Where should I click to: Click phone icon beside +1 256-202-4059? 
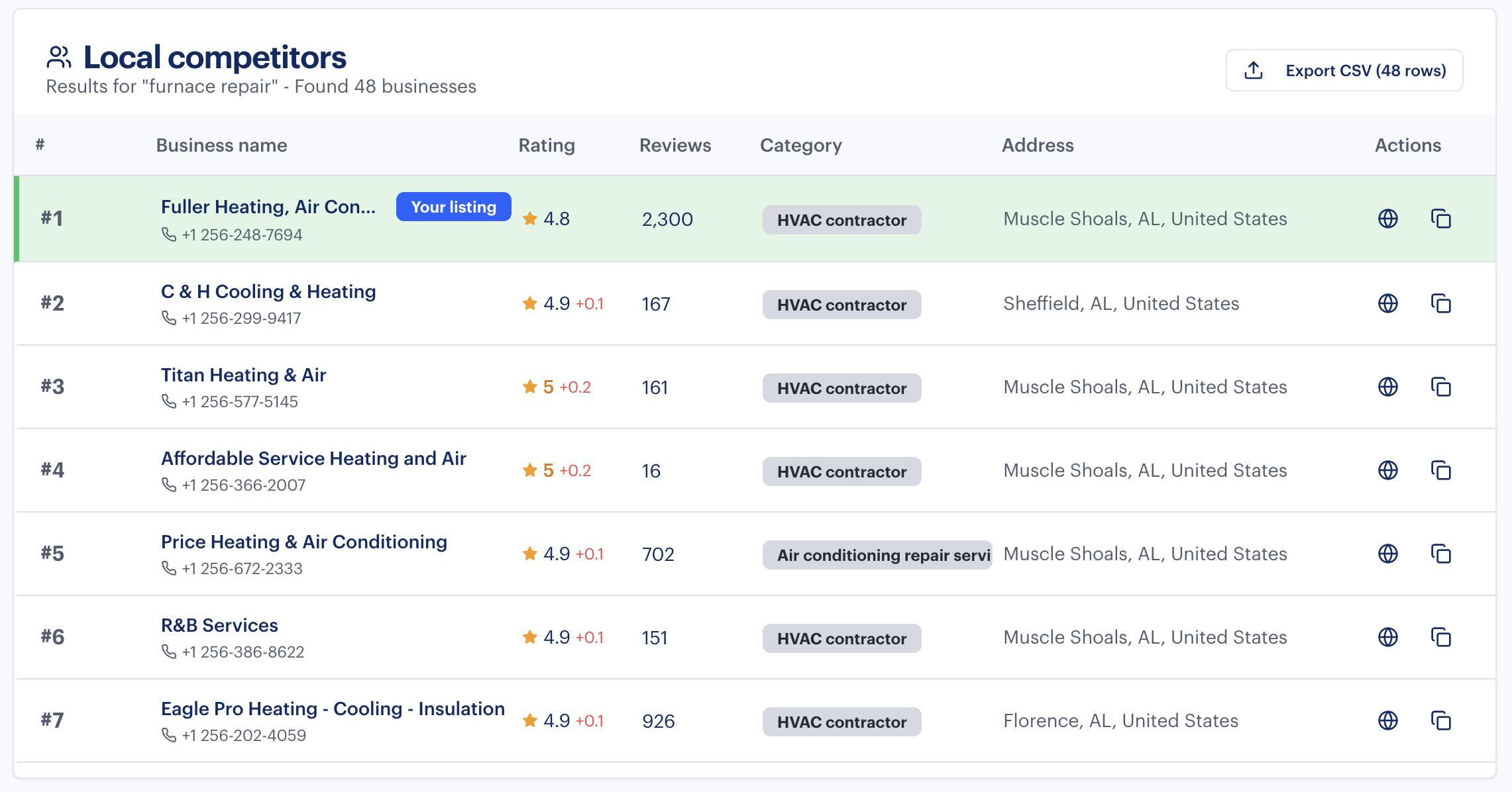coord(169,735)
